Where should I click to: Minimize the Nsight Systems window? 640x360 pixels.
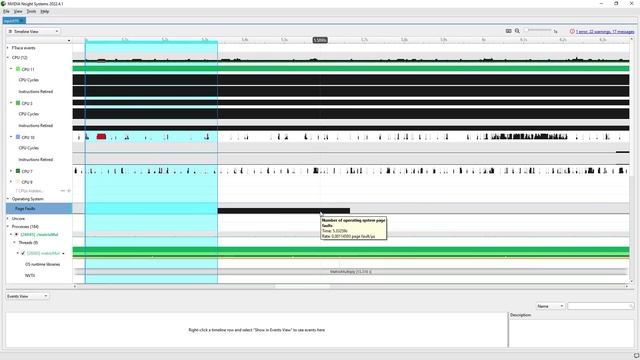point(601,3)
